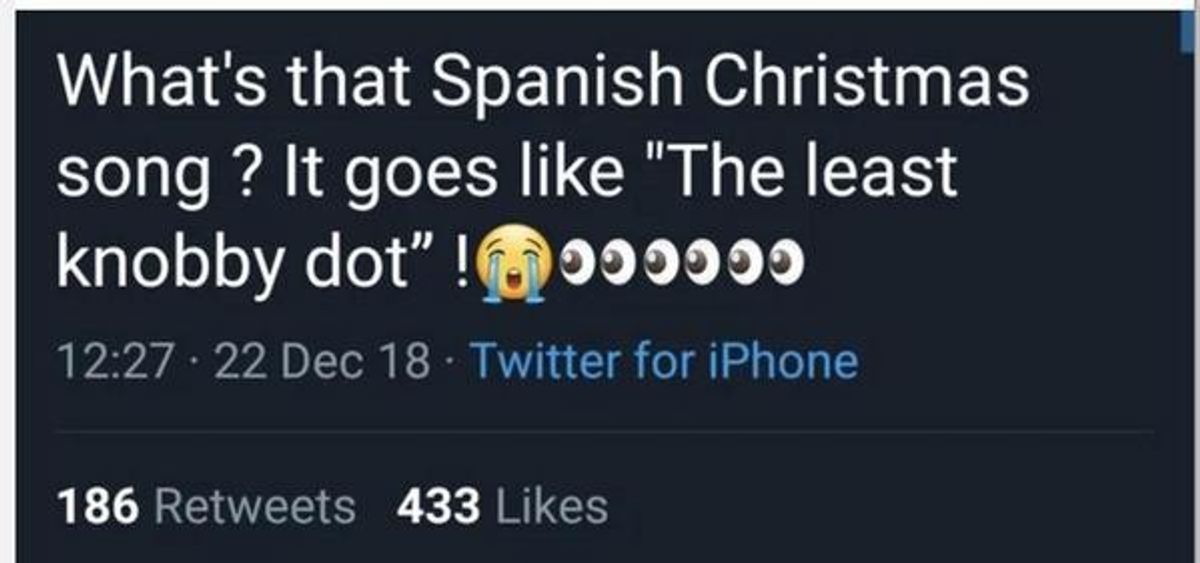The image size is (1200, 563).
Task: Click the number 186 retweet count
Action: click(98, 505)
